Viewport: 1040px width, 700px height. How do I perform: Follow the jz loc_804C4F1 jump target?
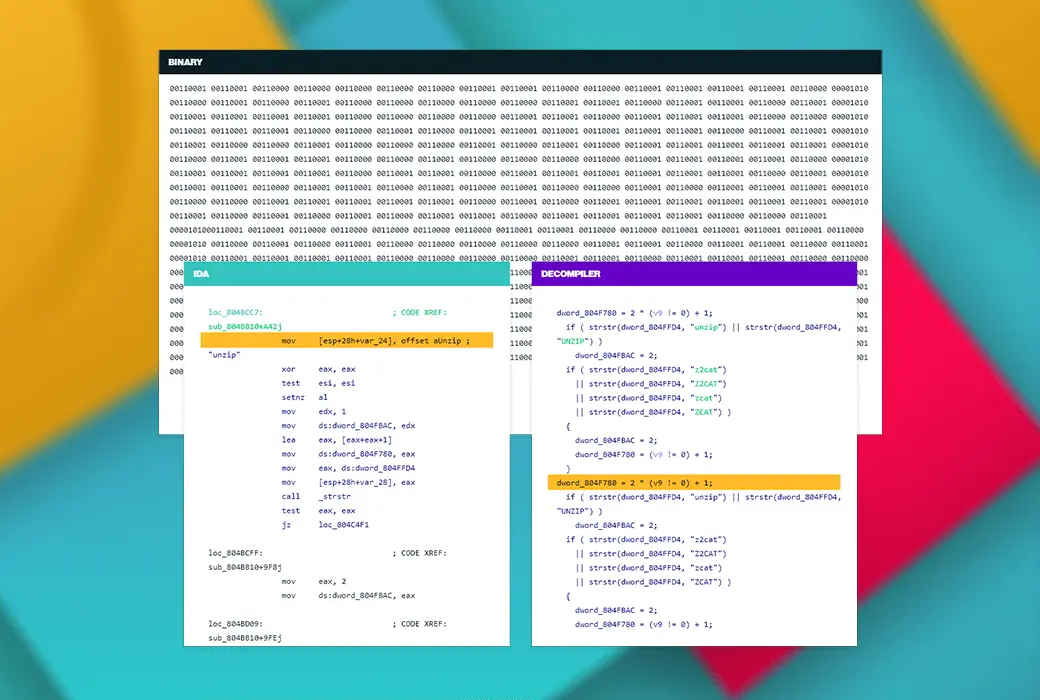(x=325, y=524)
